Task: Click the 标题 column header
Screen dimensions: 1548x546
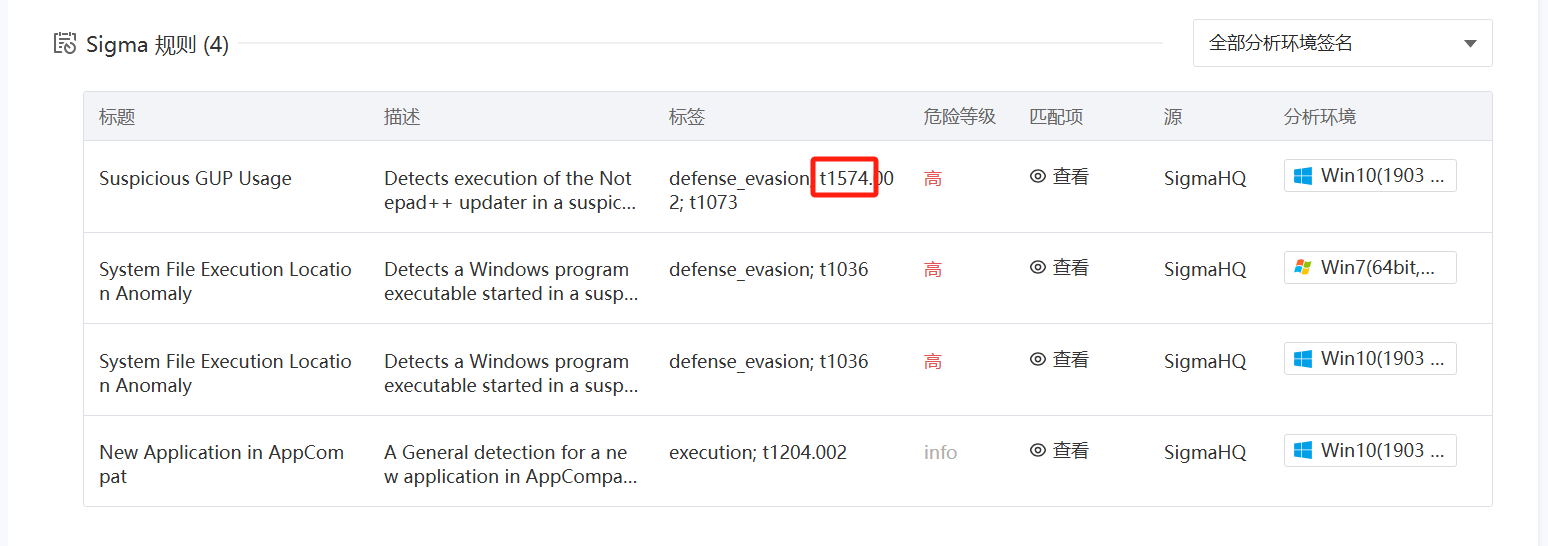Action: [x=117, y=117]
